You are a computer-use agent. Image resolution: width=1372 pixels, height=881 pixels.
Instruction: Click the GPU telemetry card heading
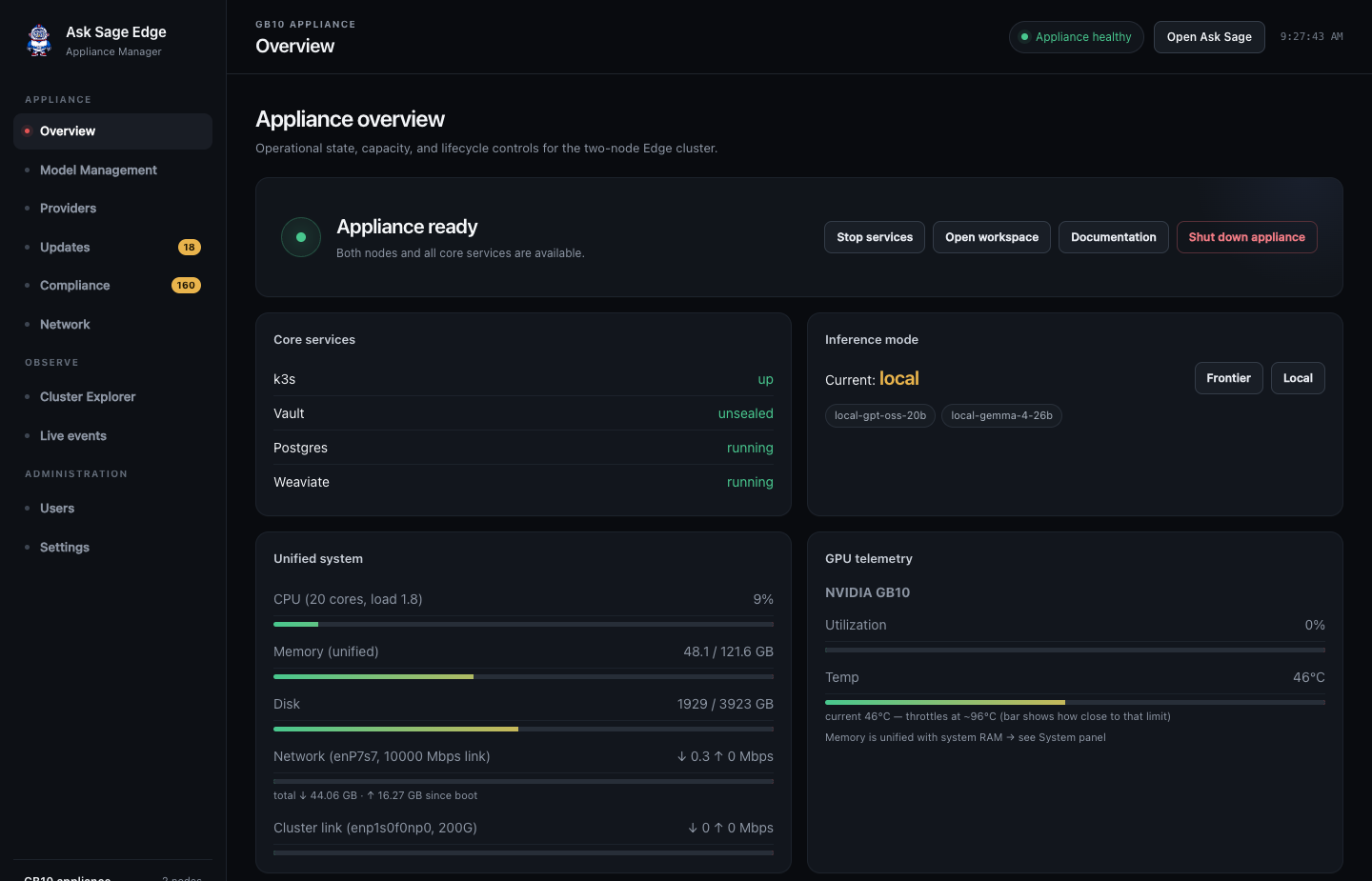coord(869,559)
